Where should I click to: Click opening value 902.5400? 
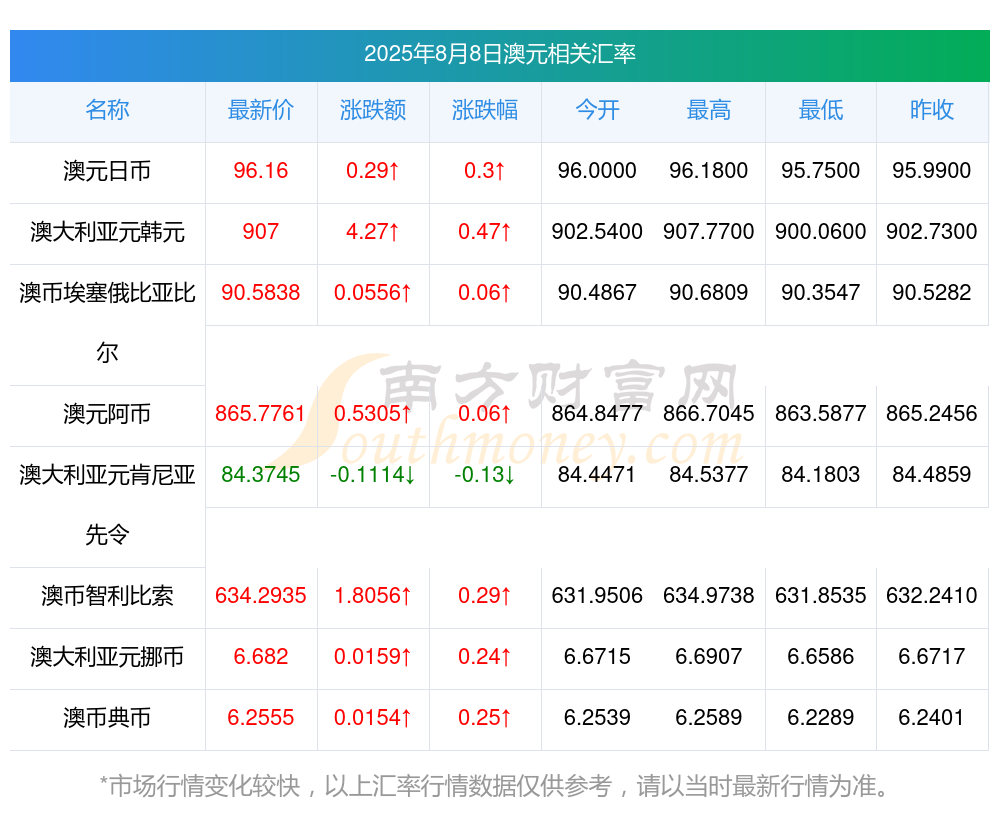(x=597, y=231)
